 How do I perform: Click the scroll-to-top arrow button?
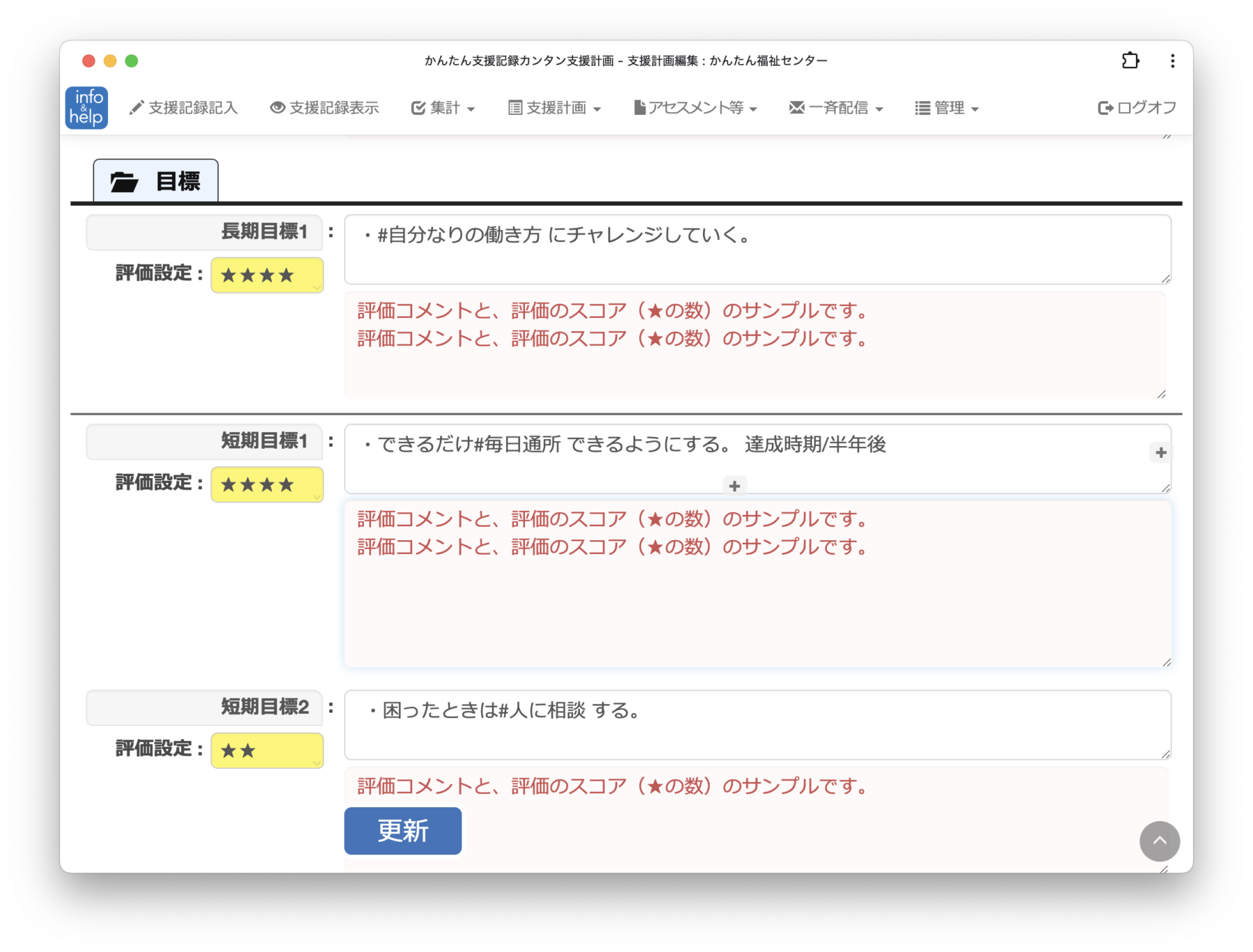[x=1159, y=841]
